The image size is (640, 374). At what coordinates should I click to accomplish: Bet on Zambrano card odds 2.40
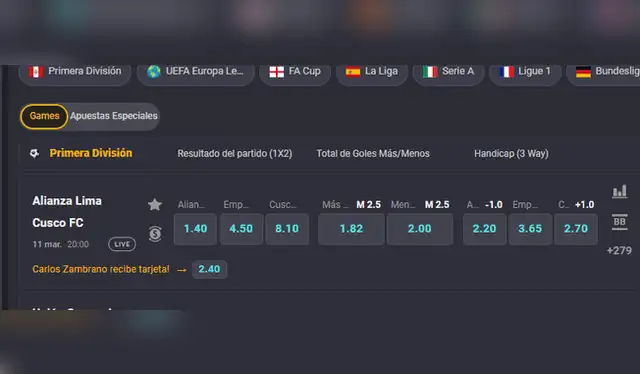tap(209, 269)
